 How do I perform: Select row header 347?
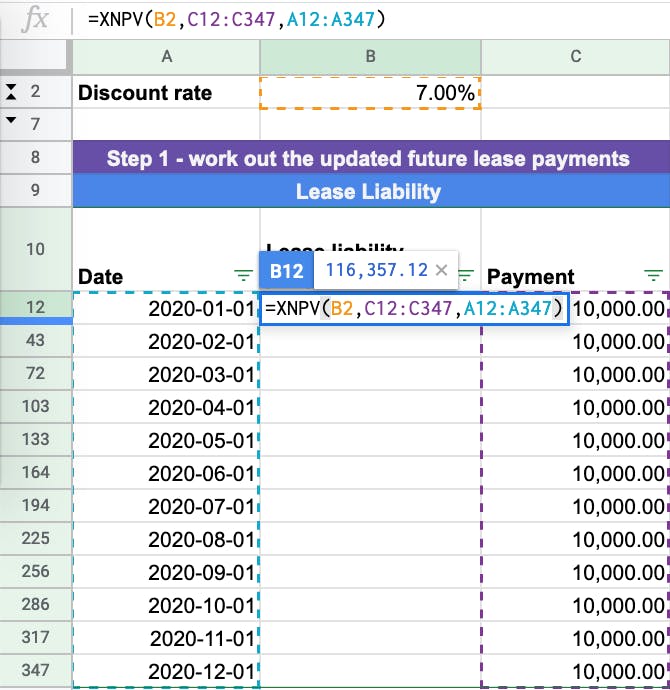36,670
